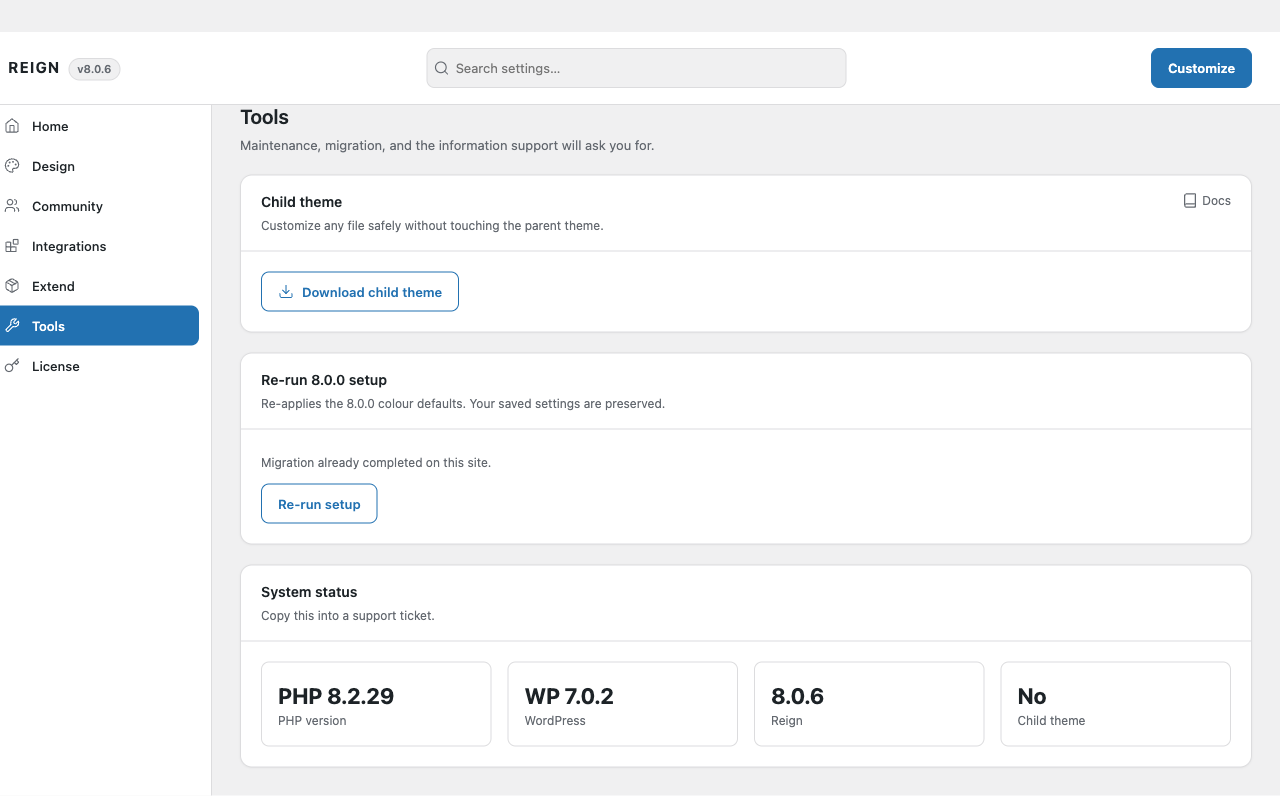Click the Re-run setup button
The width and height of the screenshot is (1280, 800).
pos(319,504)
